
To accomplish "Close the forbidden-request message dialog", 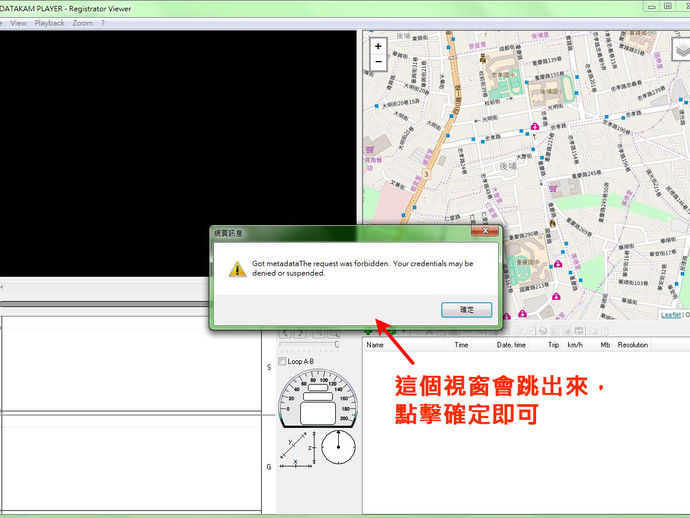I will point(485,231).
